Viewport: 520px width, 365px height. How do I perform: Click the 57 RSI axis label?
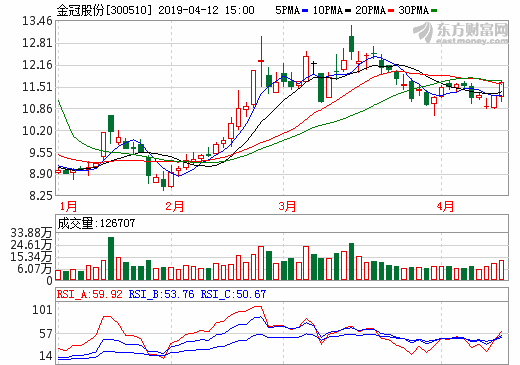(x=46, y=334)
